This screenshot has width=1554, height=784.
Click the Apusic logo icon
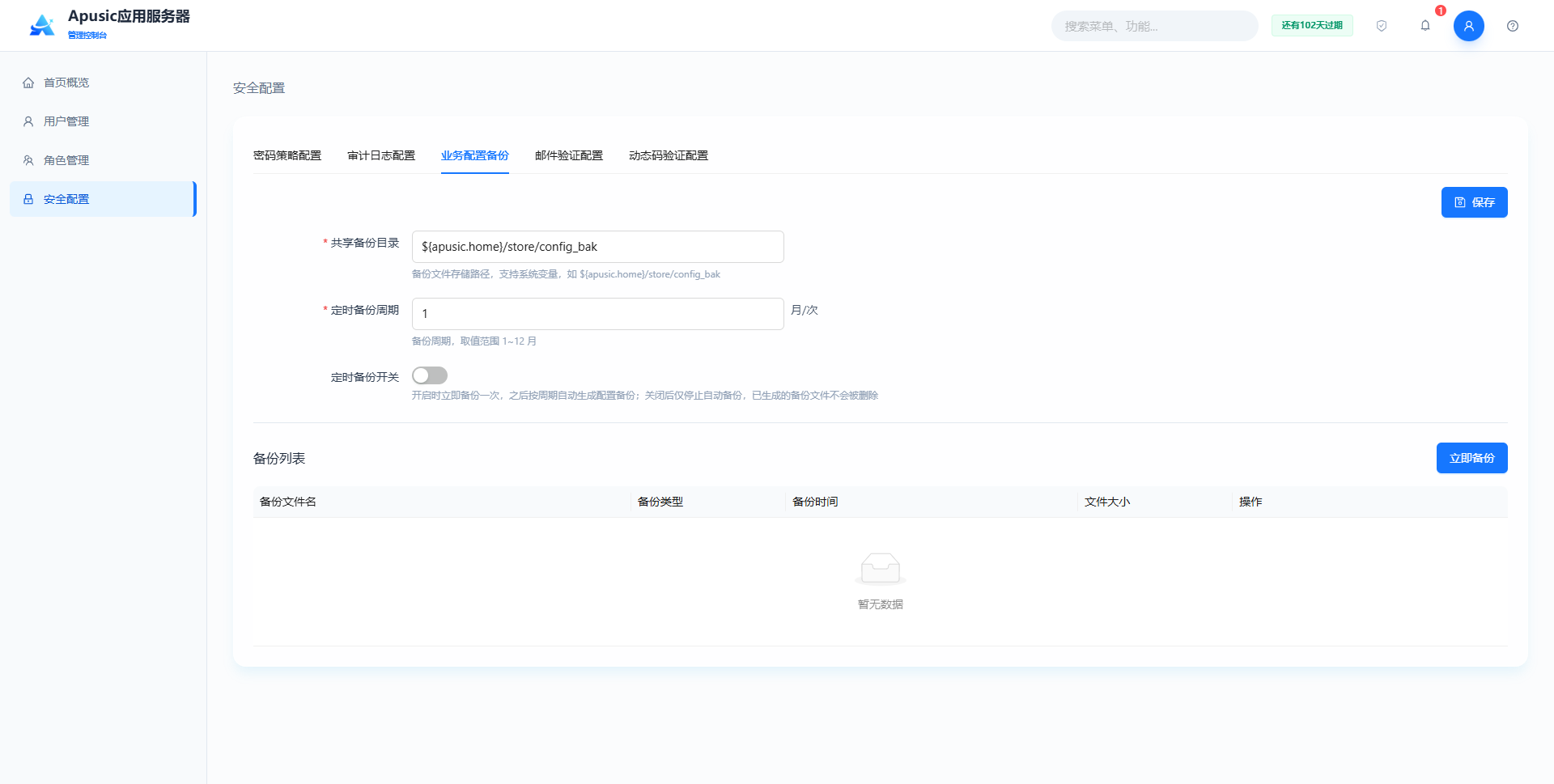pos(42,25)
